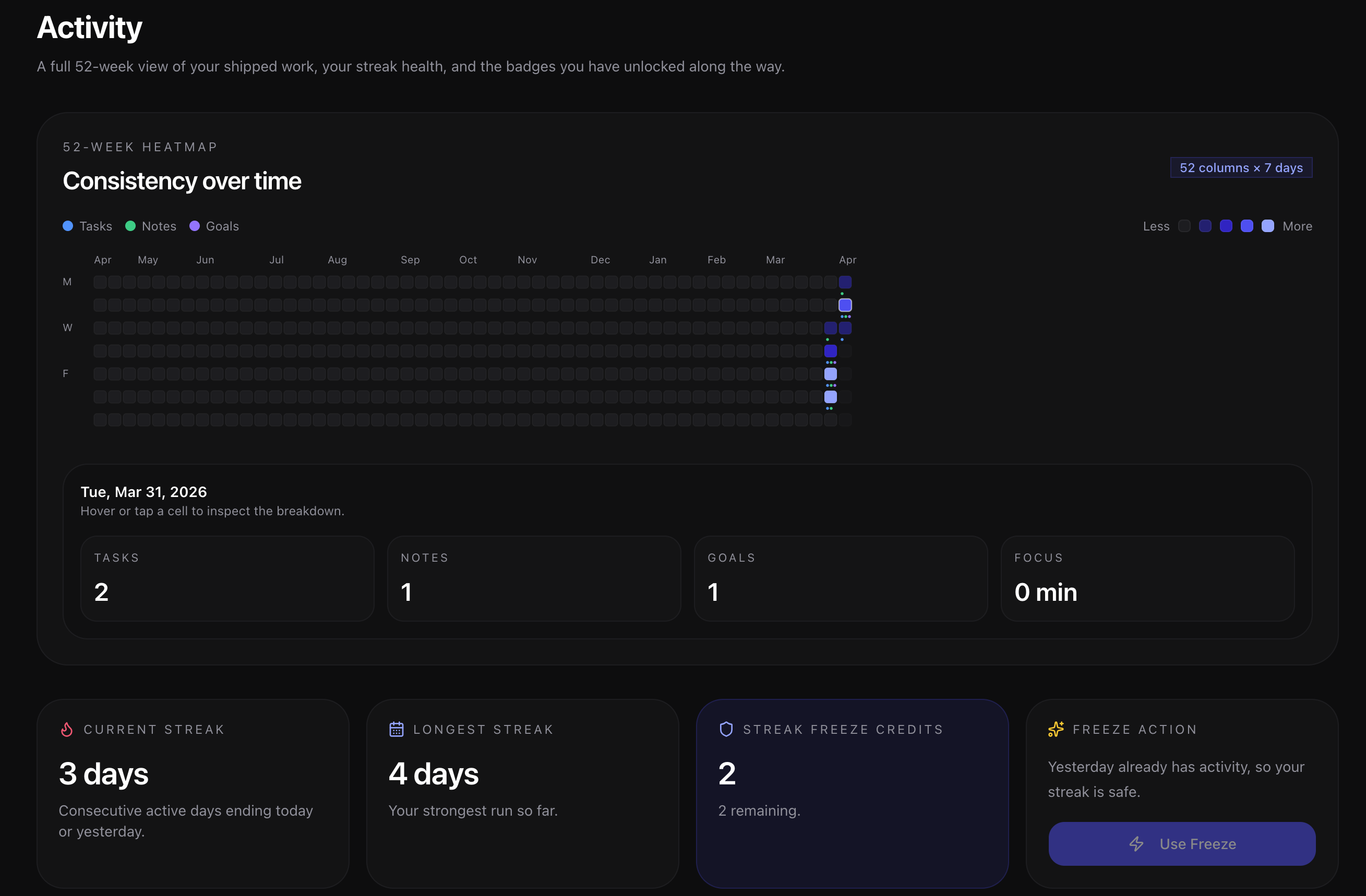1366x896 pixels.
Task: Click the 'Jul' month label on the heatmap
Action: tap(277, 260)
